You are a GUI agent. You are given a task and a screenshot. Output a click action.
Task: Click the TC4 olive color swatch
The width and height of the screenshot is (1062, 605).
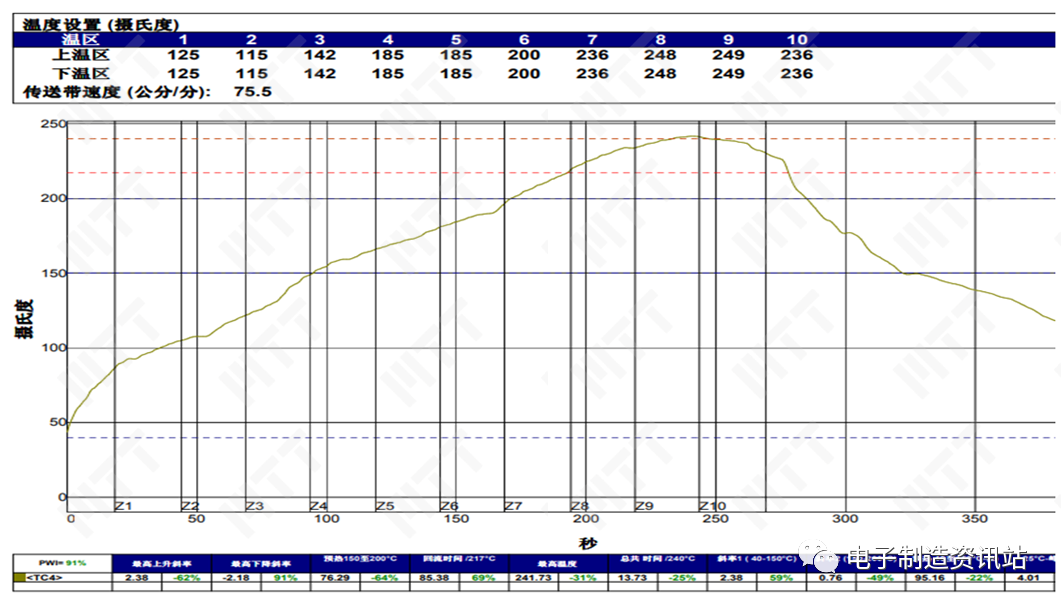pyautogui.click(x=19, y=578)
